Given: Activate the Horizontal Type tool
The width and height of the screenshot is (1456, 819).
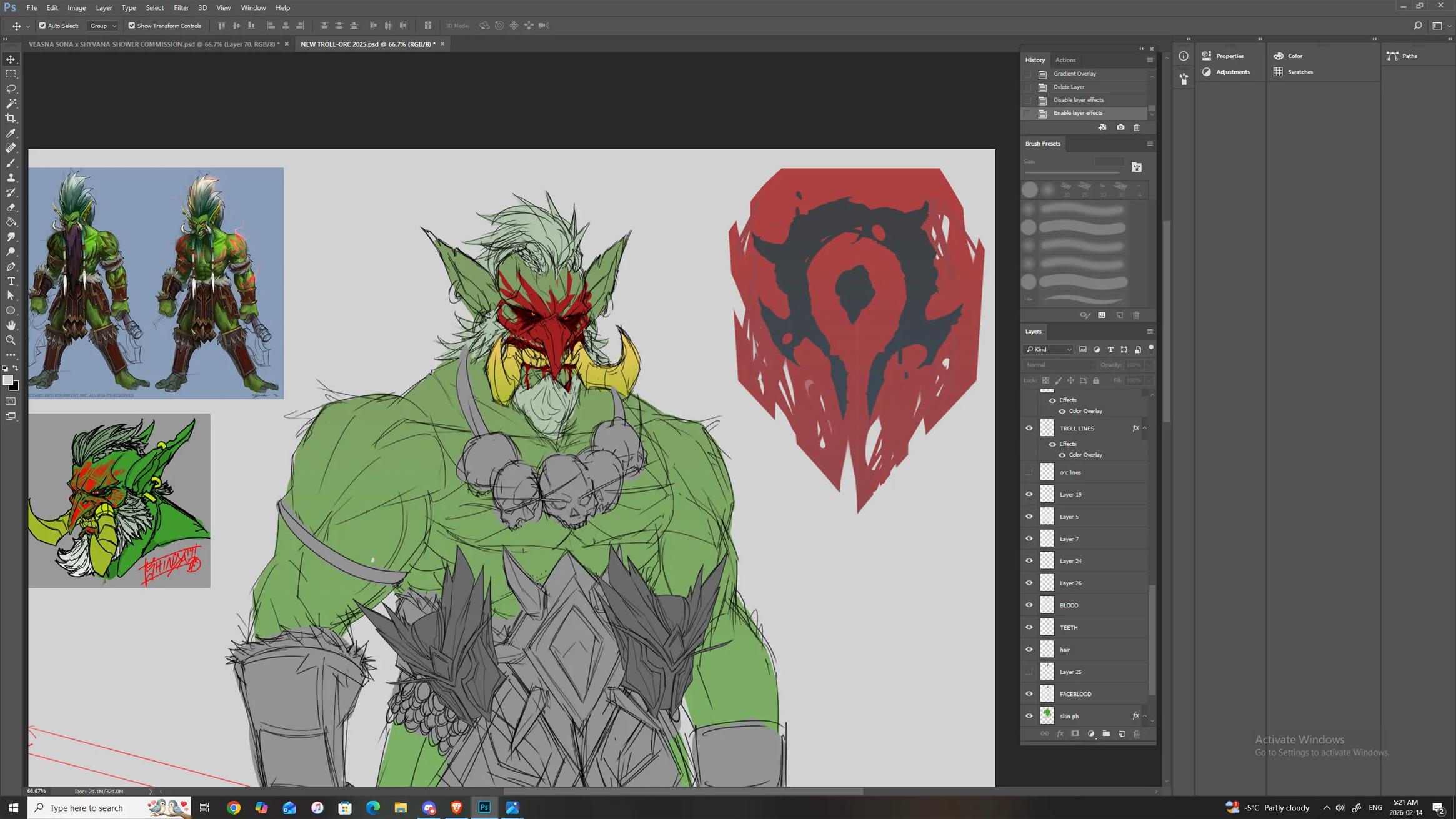Looking at the screenshot, I should click(11, 281).
